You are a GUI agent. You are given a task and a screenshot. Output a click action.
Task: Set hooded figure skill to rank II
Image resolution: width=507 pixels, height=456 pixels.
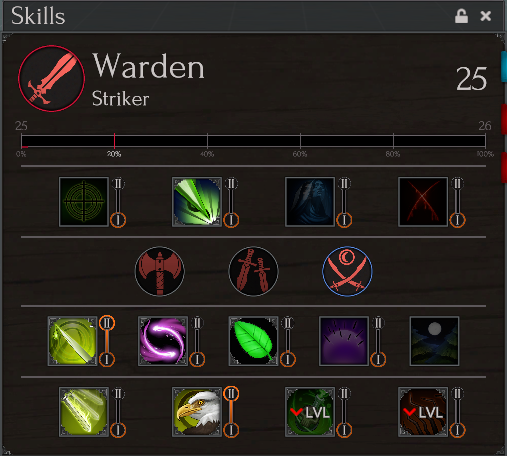click(344, 183)
